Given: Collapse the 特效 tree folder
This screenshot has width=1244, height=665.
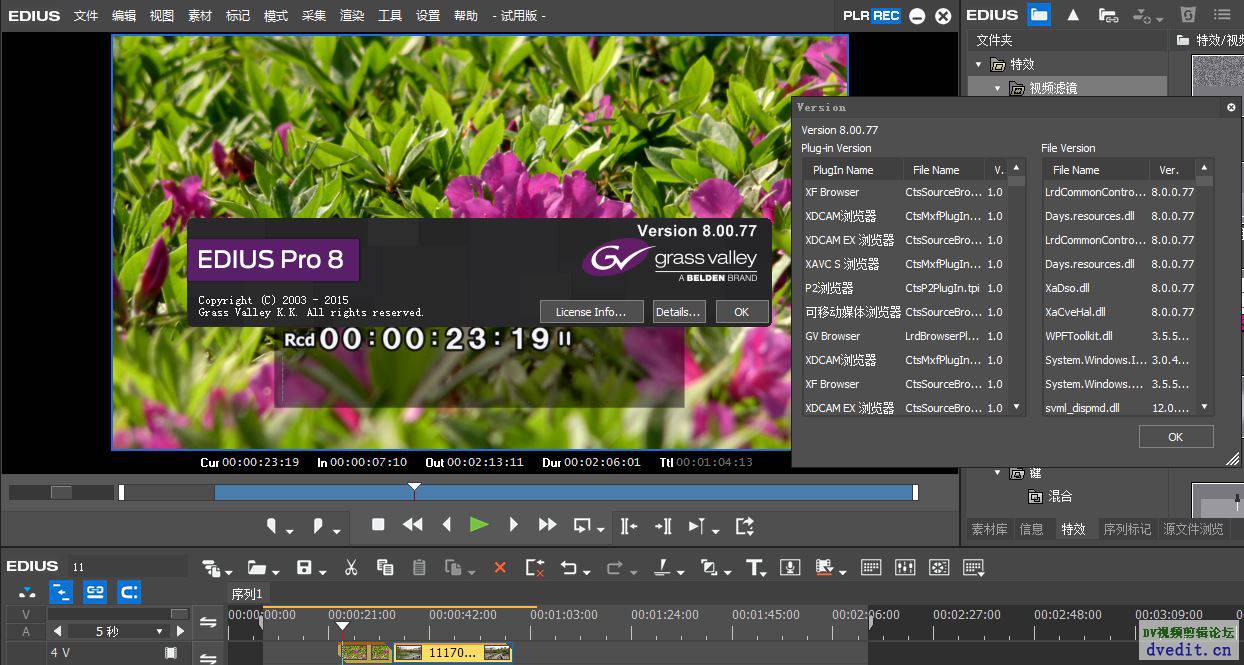Looking at the screenshot, I should (x=979, y=64).
